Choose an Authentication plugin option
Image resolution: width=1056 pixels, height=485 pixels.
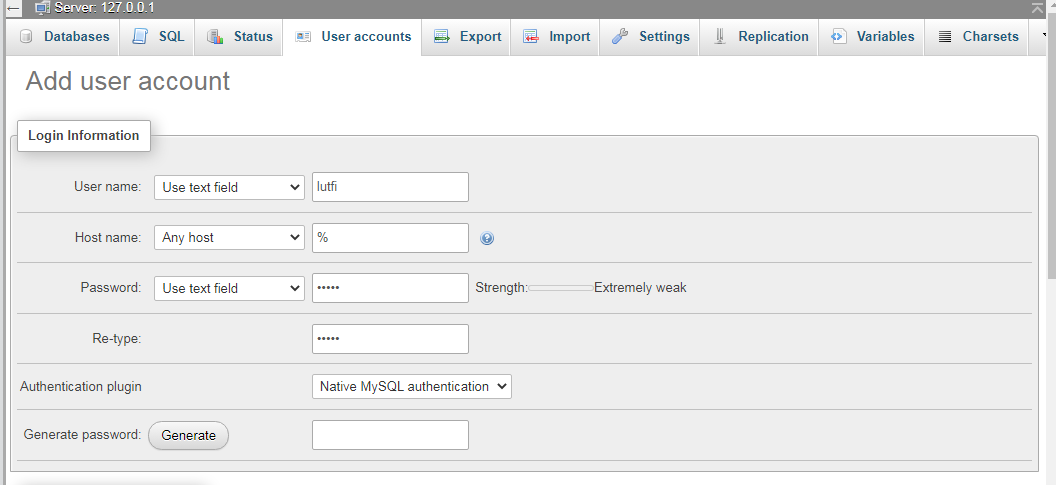(x=411, y=387)
